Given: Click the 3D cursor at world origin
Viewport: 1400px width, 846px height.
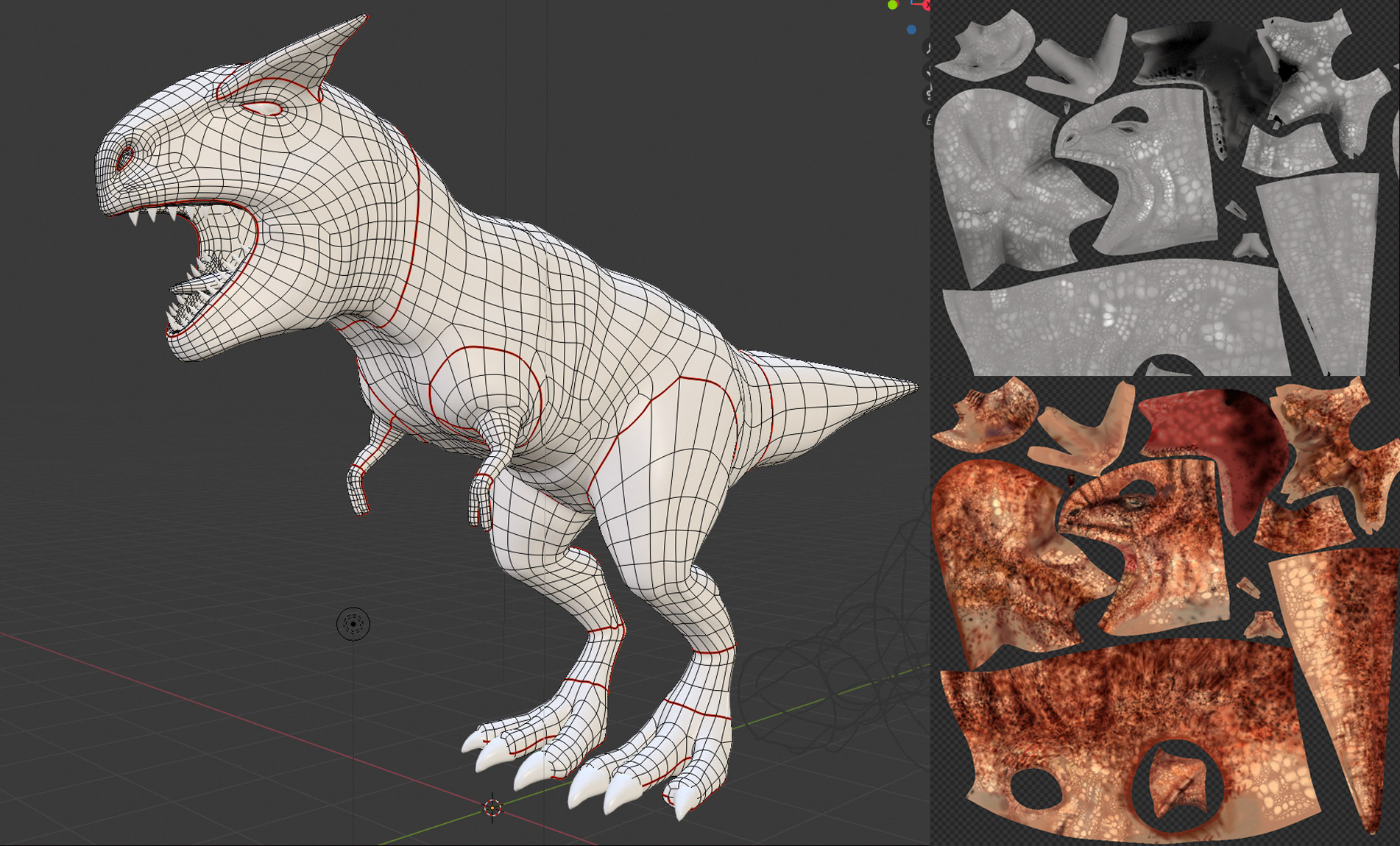Looking at the screenshot, I should point(492,808).
